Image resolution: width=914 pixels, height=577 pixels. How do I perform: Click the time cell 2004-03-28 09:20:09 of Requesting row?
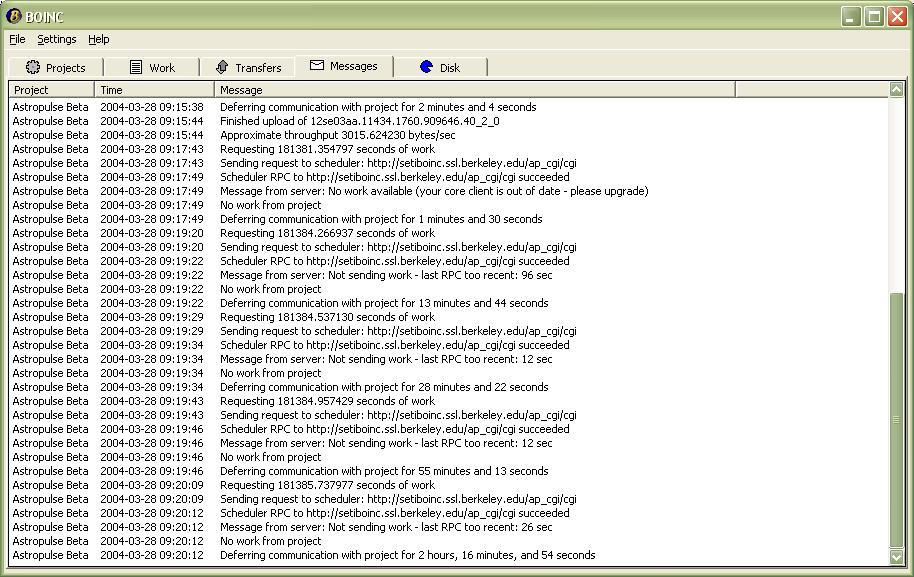tap(152, 485)
